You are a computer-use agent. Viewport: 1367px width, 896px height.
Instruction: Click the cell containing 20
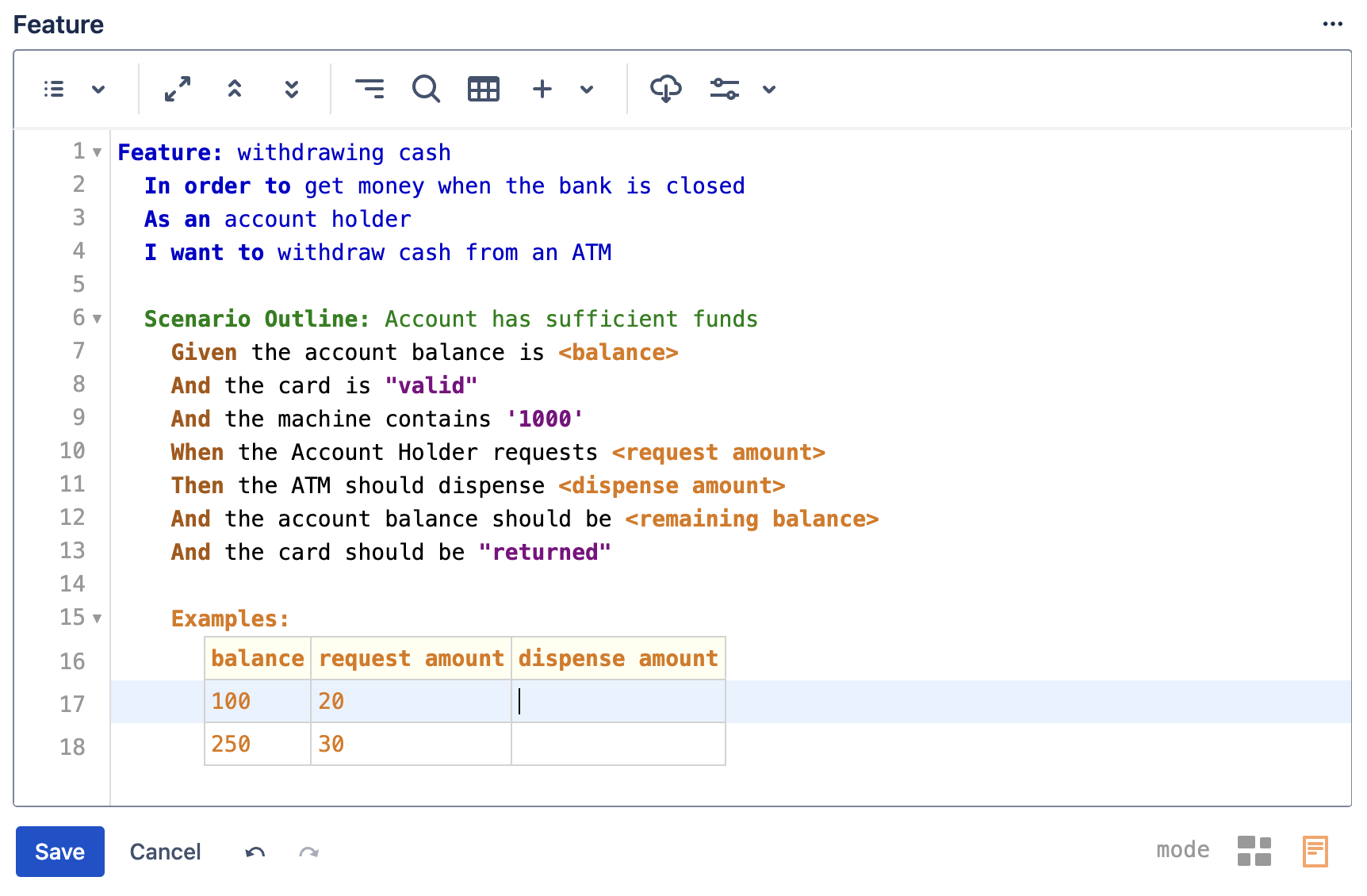pos(412,701)
